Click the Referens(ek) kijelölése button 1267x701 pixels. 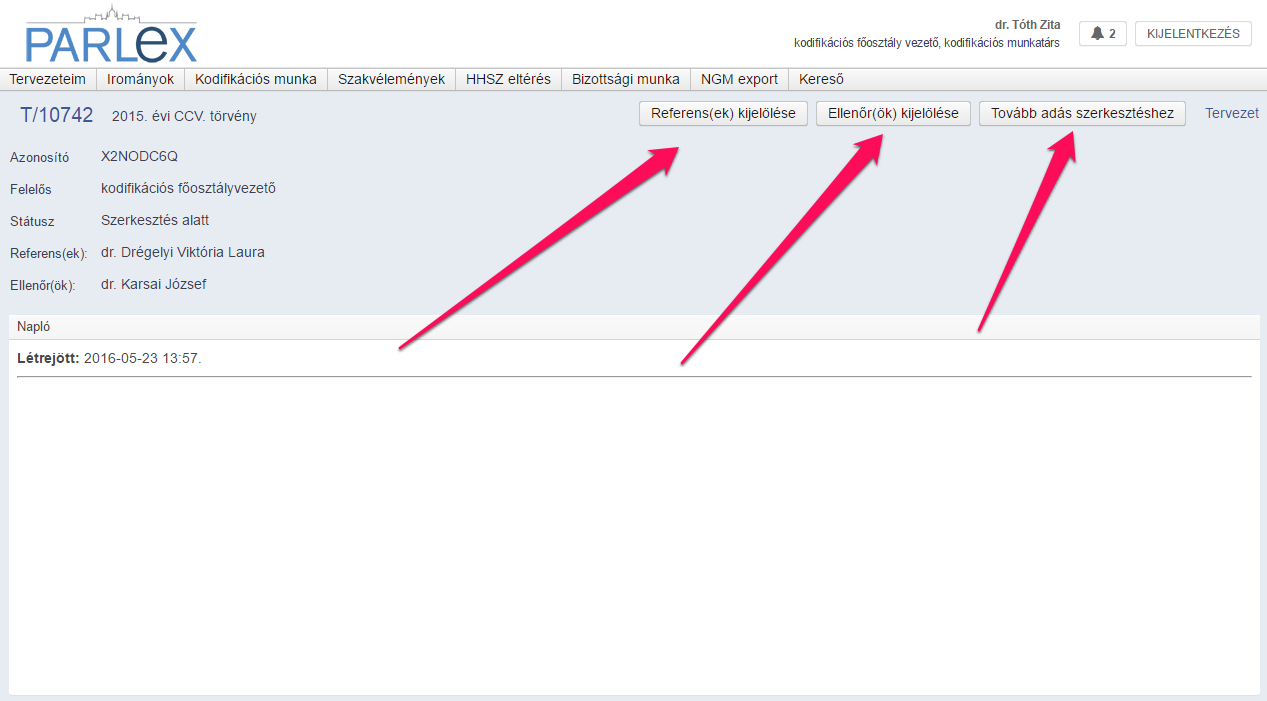click(x=723, y=113)
